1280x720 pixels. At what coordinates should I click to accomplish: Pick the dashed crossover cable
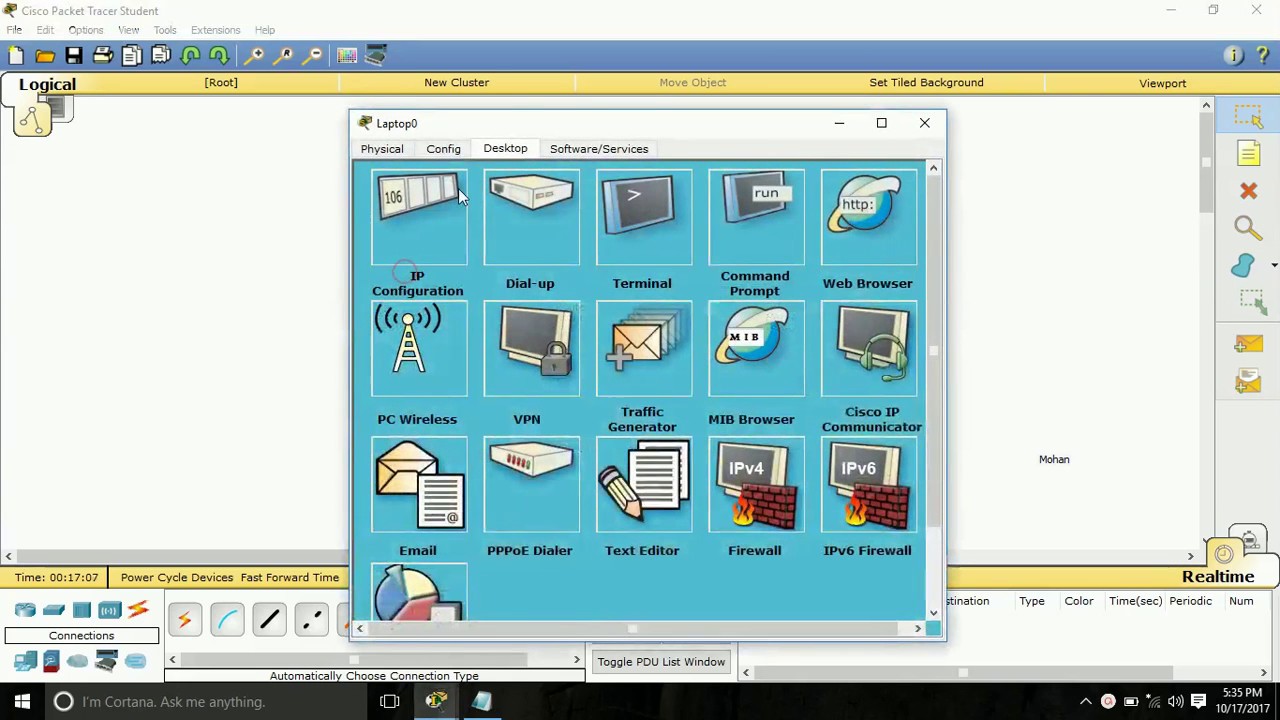312,621
